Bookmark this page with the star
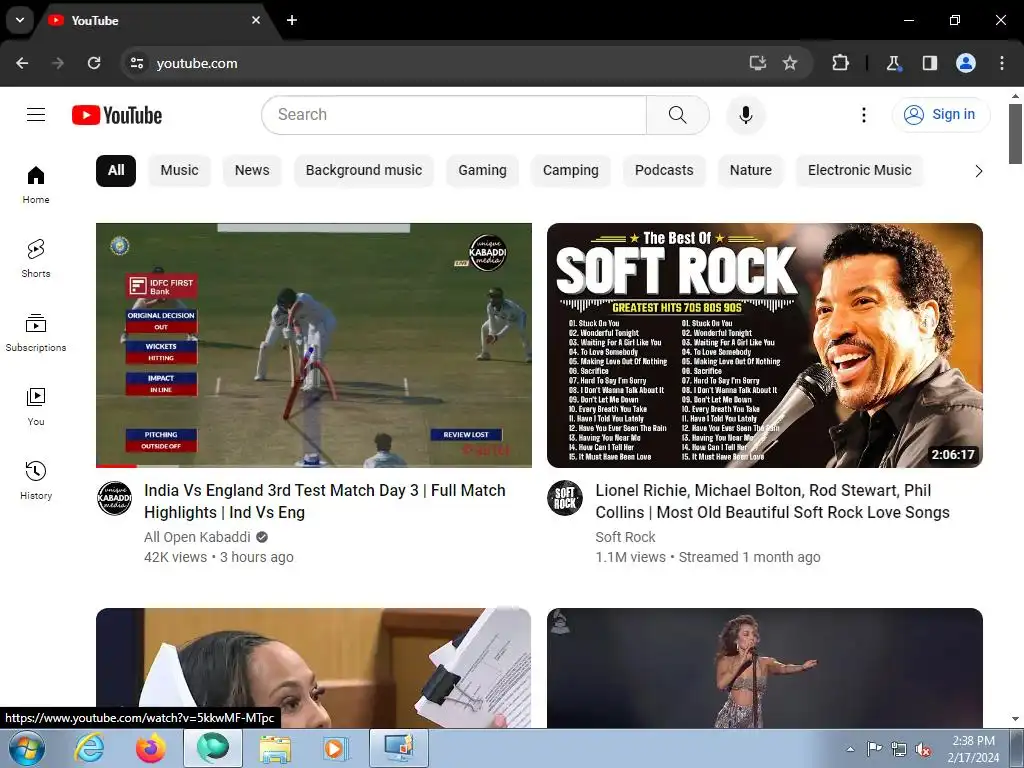Viewport: 1024px width, 768px height. pyautogui.click(x=790, y=63)
